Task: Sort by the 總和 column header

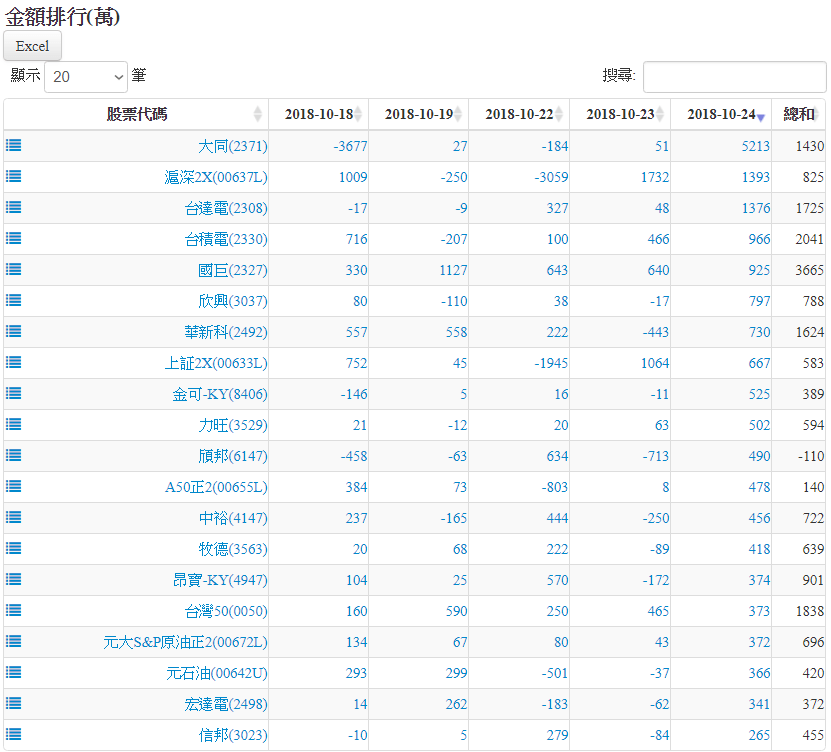Action: click(x=798, y=114)
